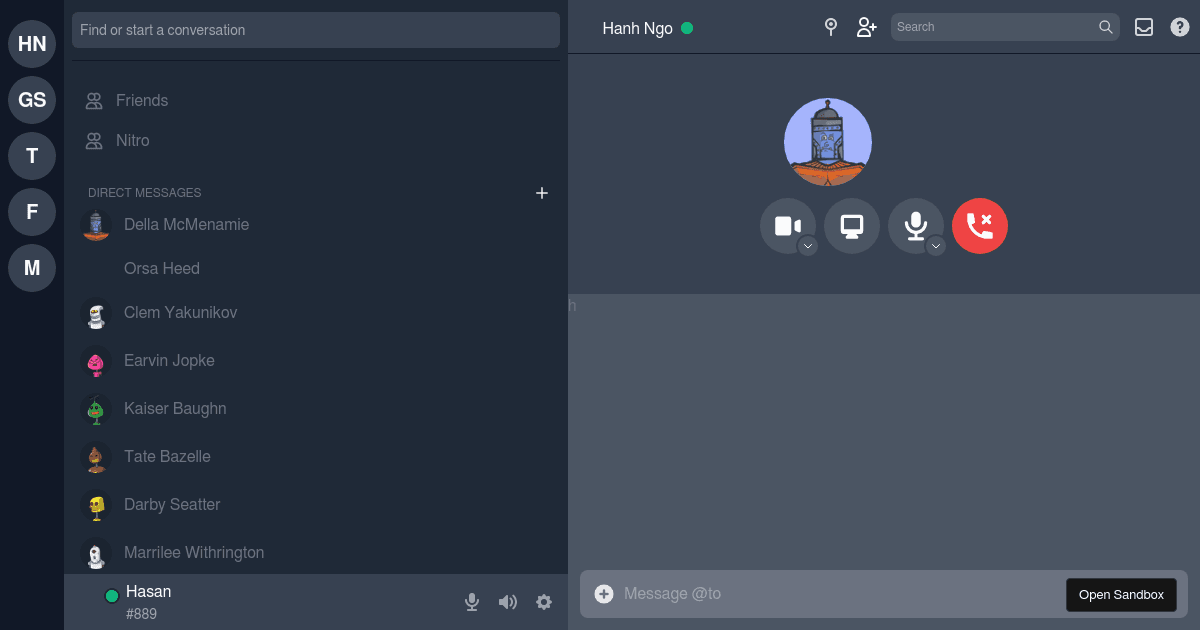1200x630 pixels.
Task: Click the magnifier in the Search box
Action: [x=1106, y=27]
